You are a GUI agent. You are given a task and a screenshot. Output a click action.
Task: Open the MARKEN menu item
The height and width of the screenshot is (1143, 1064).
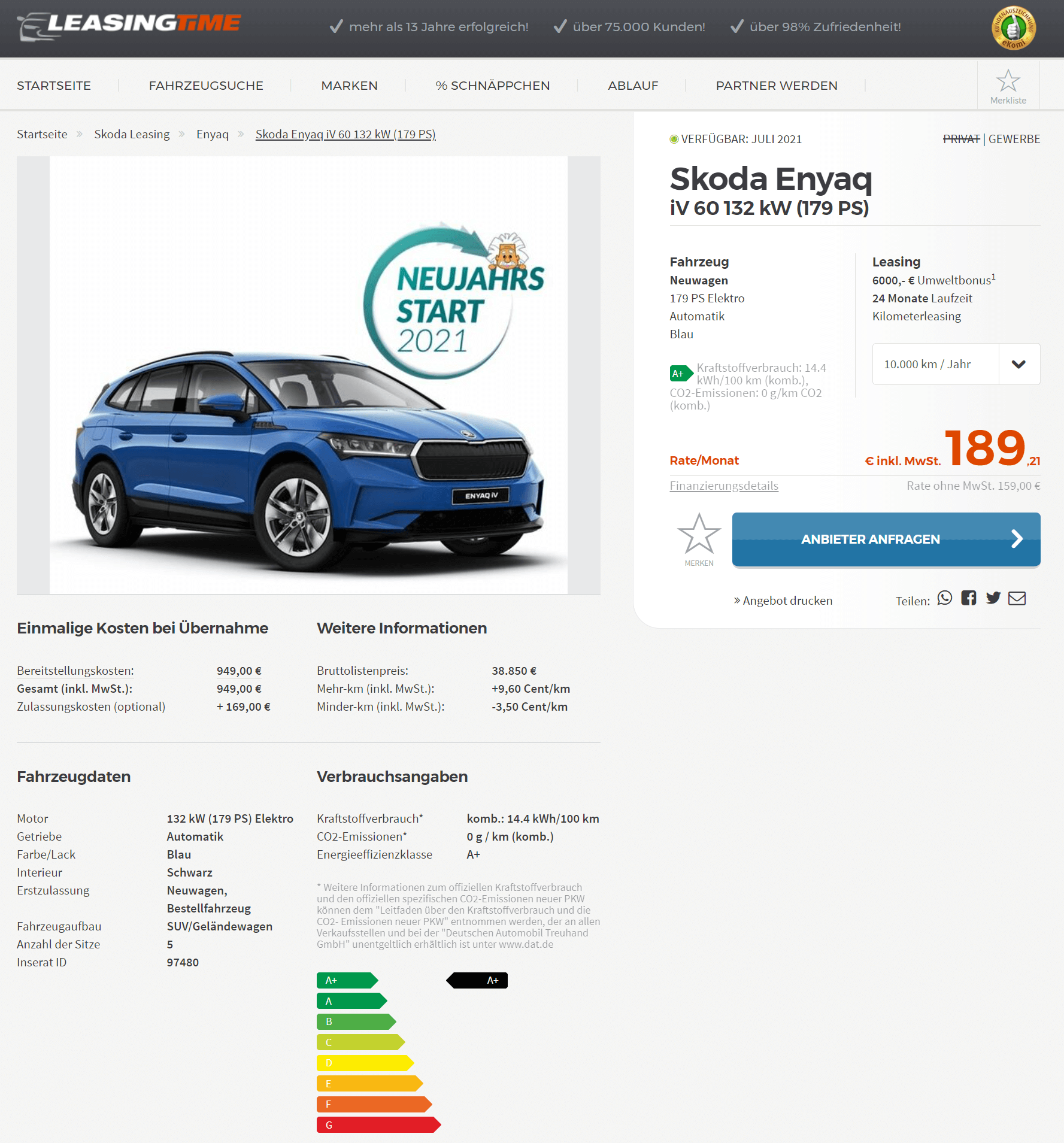(x=350, y=86)
